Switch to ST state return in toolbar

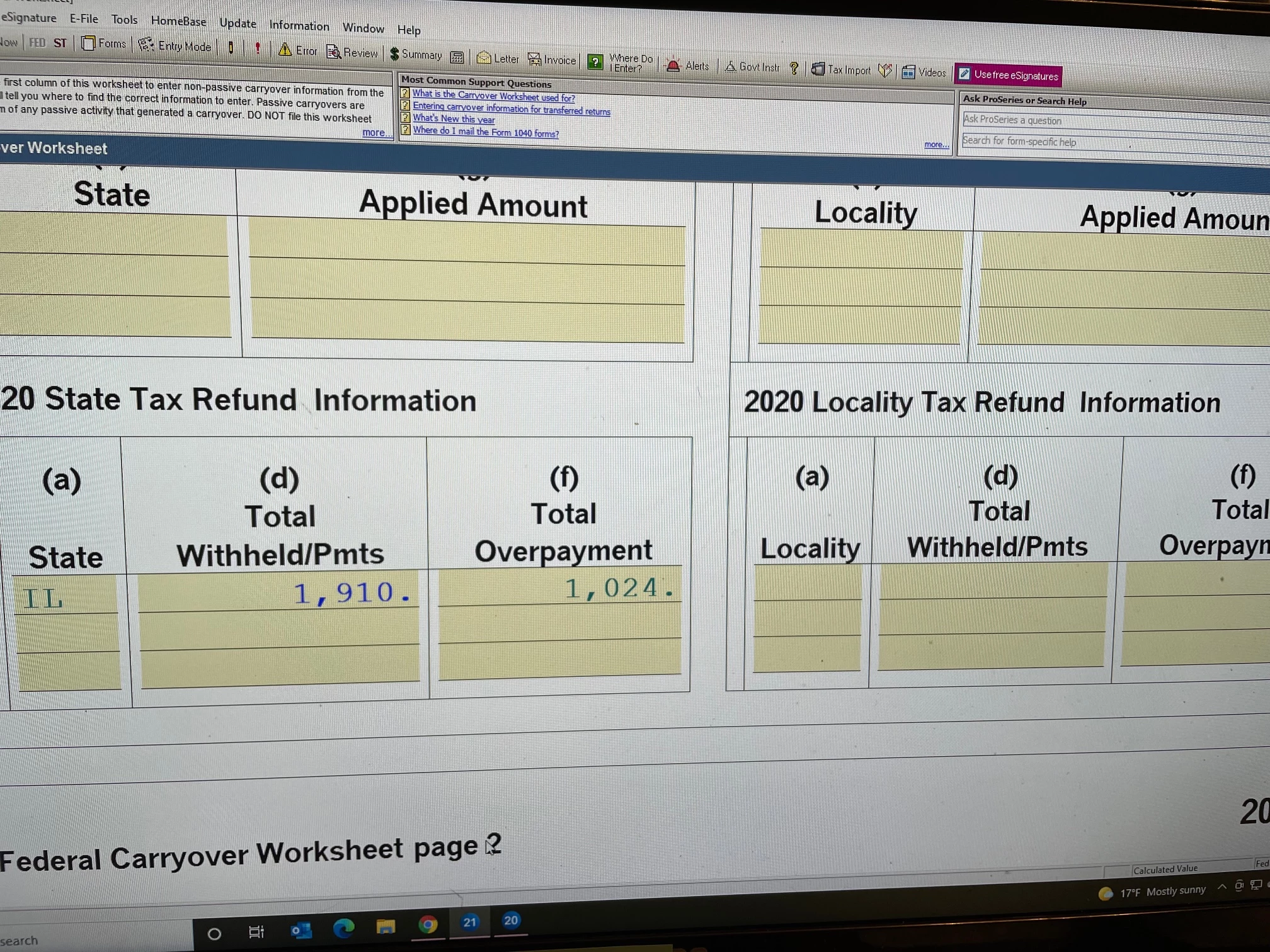[60, 43]
